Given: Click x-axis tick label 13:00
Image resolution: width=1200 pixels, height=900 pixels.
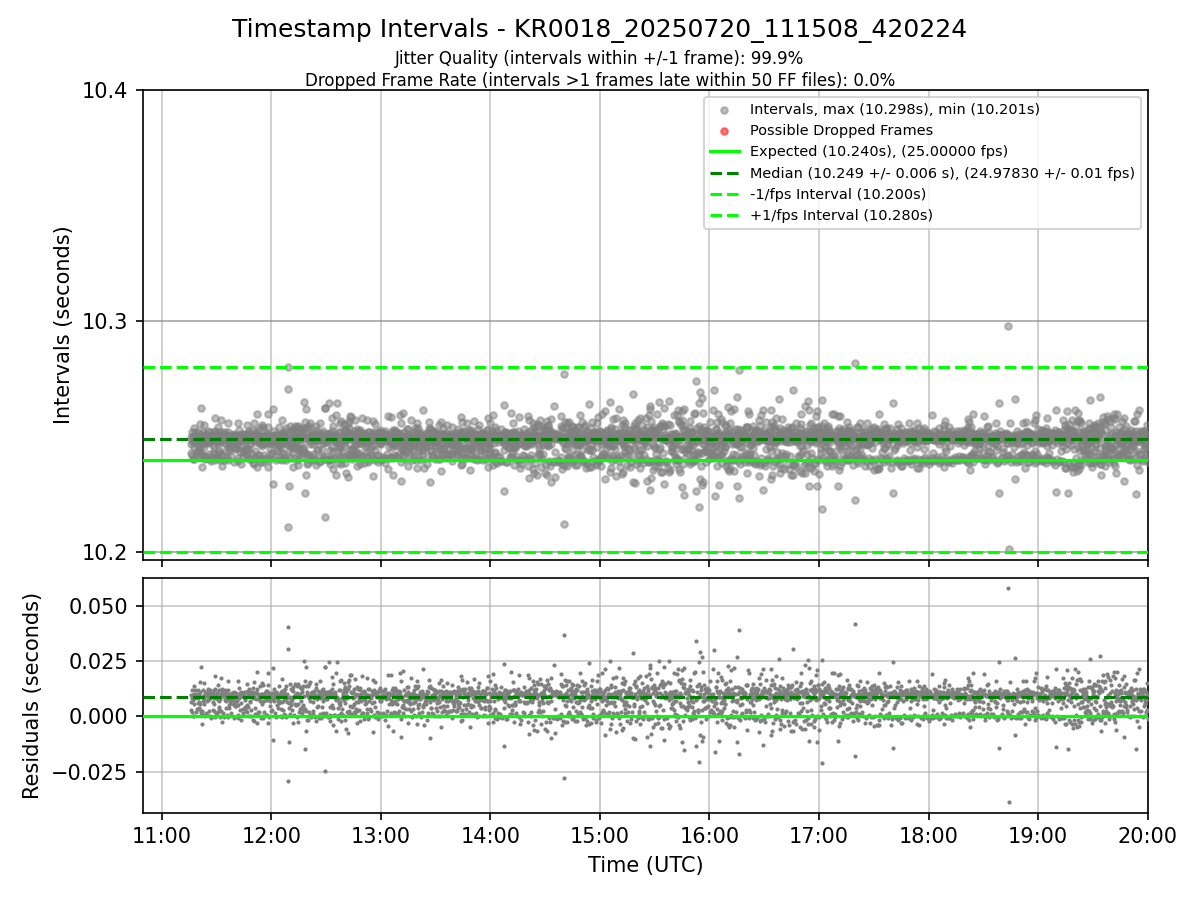Looking at the screenshot, I should [381, 835].
